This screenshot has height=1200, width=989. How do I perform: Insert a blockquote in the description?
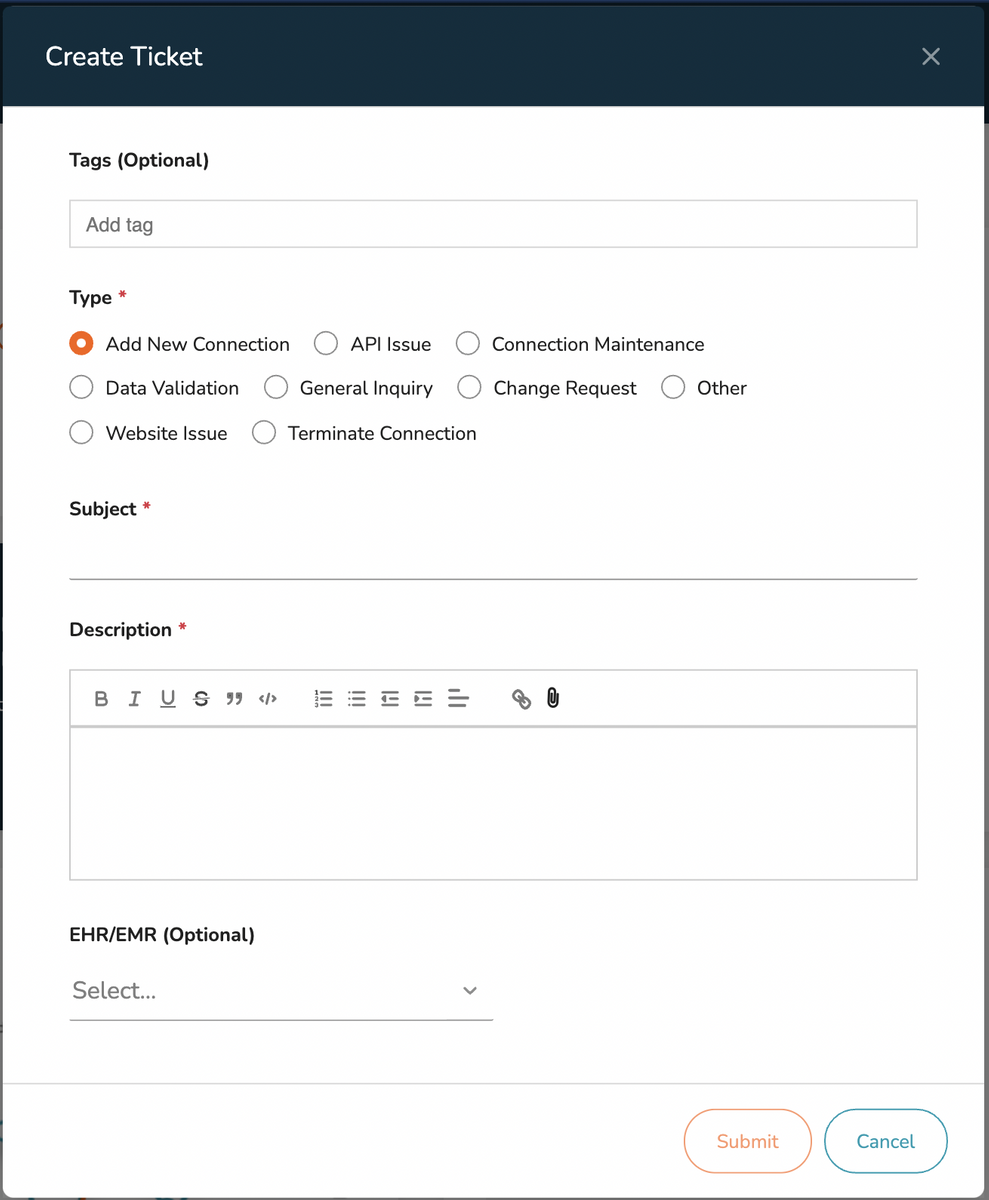[x=234, y=698]
